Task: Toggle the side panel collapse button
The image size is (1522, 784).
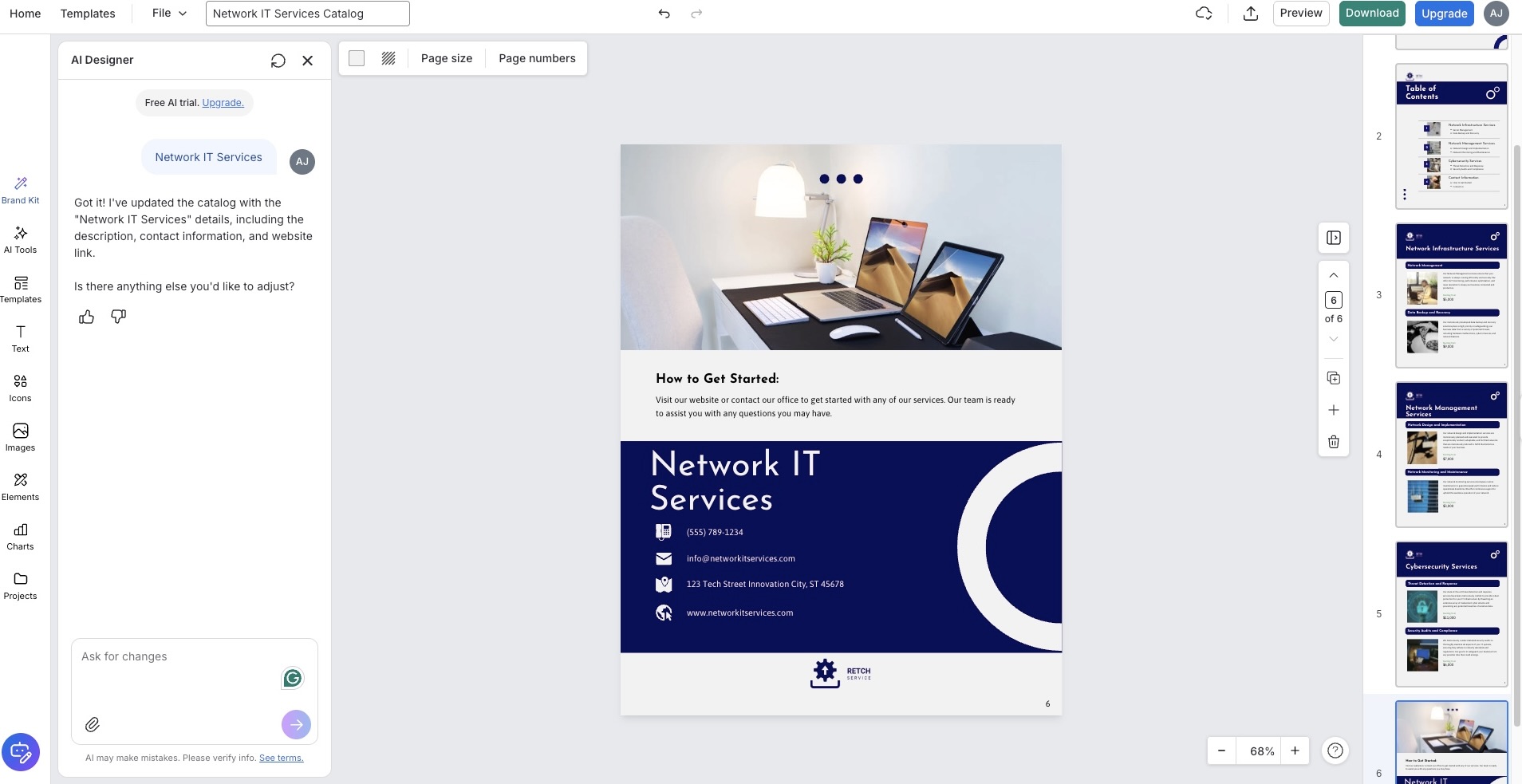Action: click(x=1333, y=238)
